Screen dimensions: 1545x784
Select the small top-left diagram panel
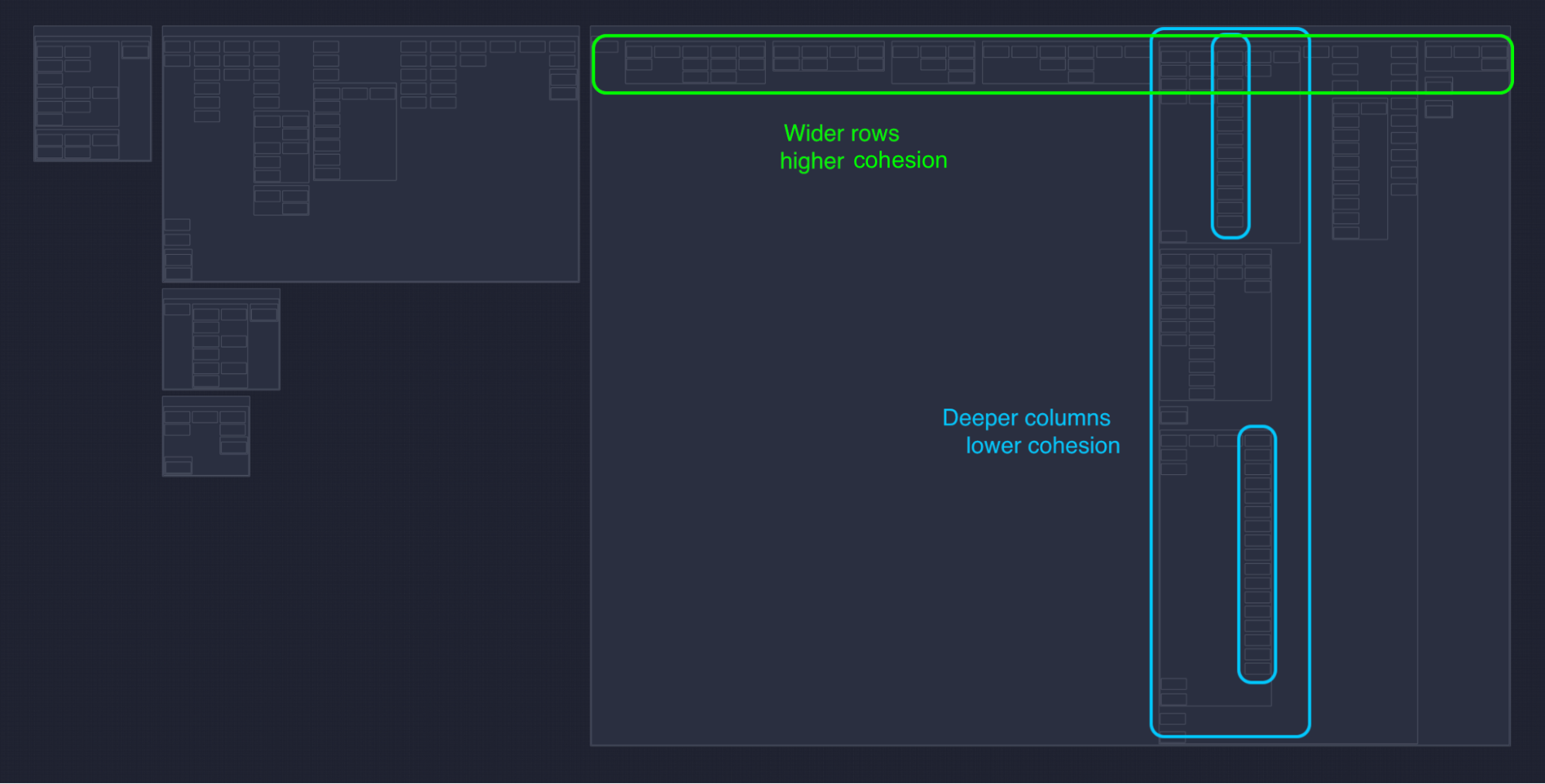coord(92,93)
